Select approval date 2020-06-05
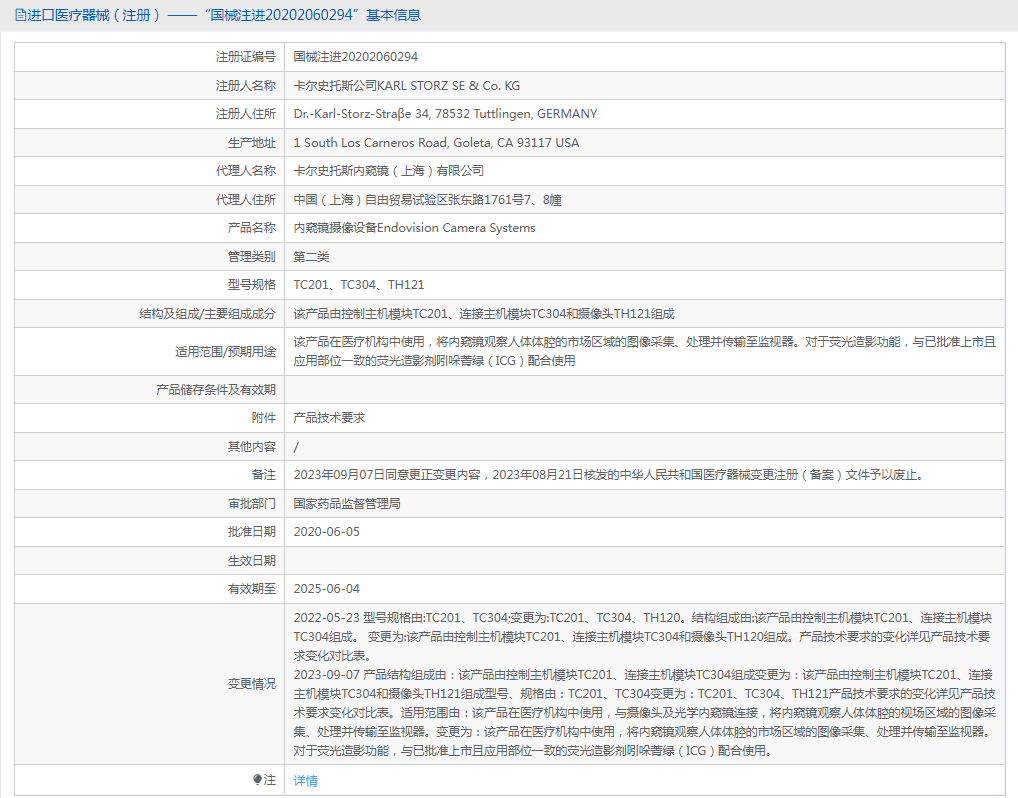Screen dimensions: 1018x798 click(327, 532)
